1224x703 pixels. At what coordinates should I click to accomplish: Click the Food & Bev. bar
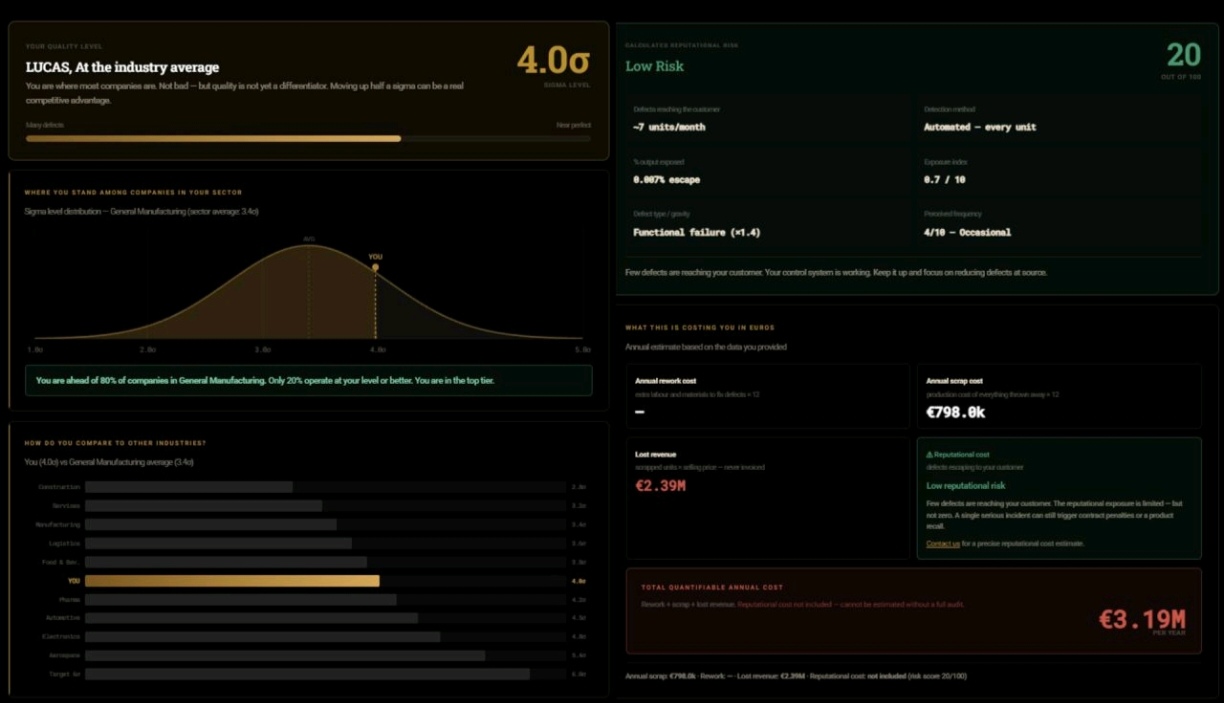pyautogui.click(x=226, y=562)
